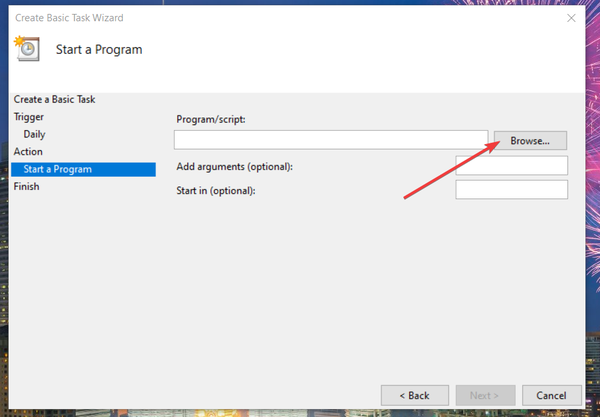Select the Action step in the sidebar
This screenshot has width=600, height=417.
tap(28, 152)
